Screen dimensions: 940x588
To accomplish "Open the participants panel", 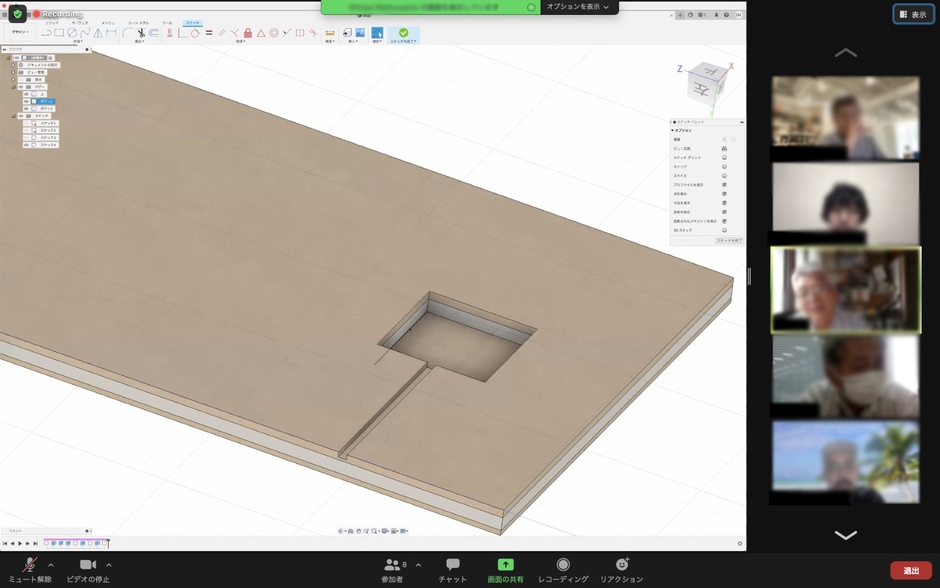I will coord(392,566).
